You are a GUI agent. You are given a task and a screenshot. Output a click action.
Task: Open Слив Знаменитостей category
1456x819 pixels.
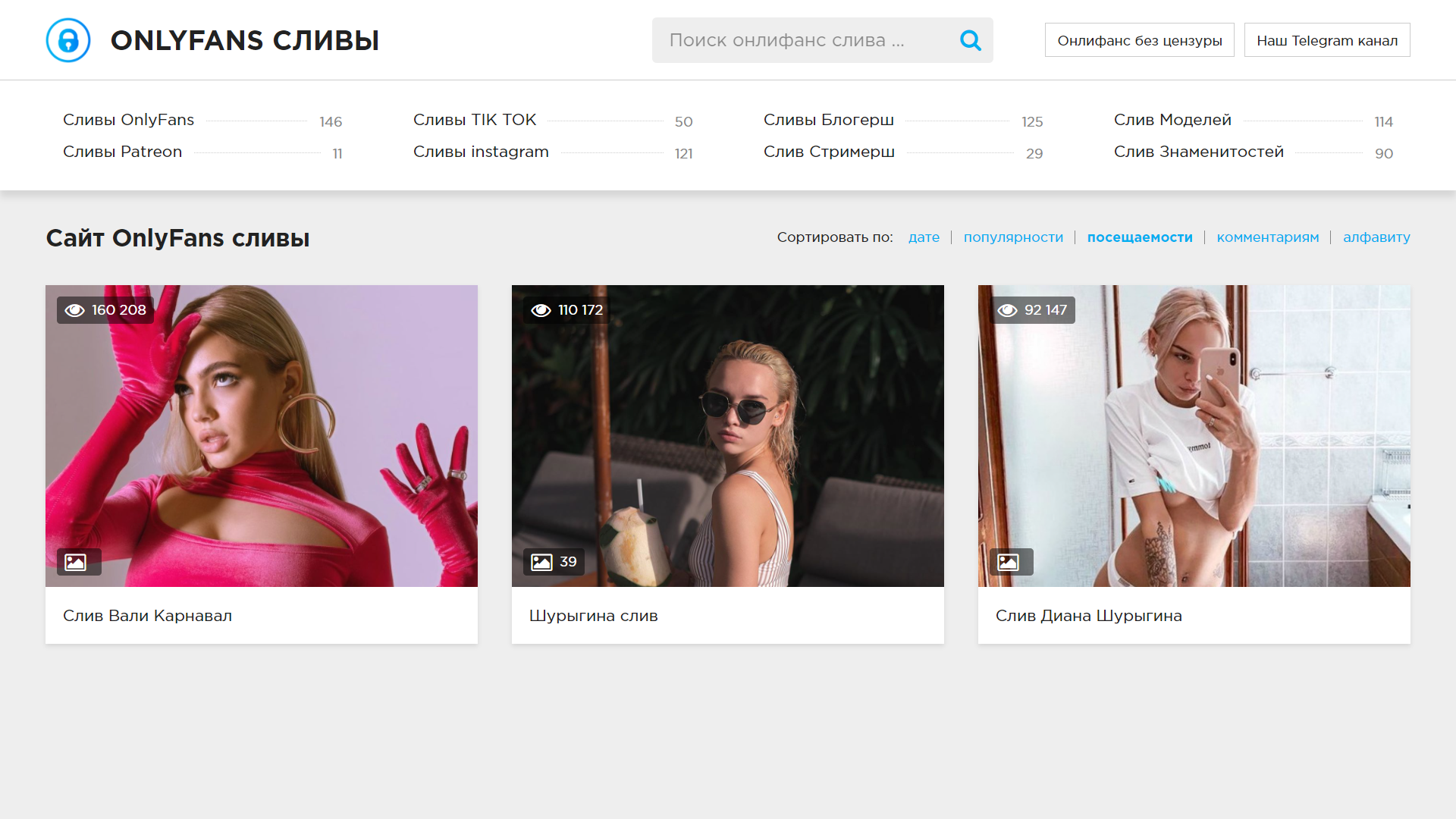click(x=1198, y=152)
